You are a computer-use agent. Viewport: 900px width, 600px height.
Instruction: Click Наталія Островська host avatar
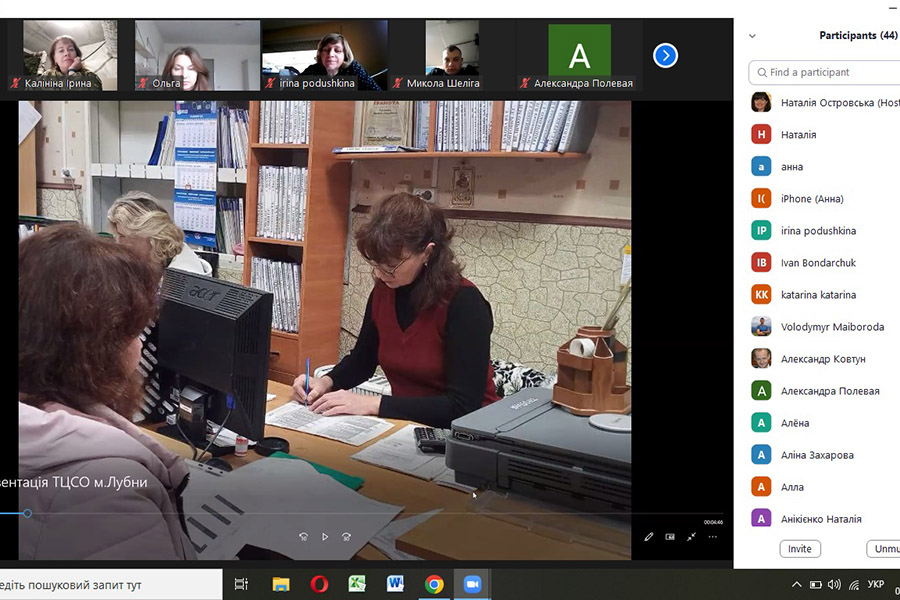tap(761, 102)
